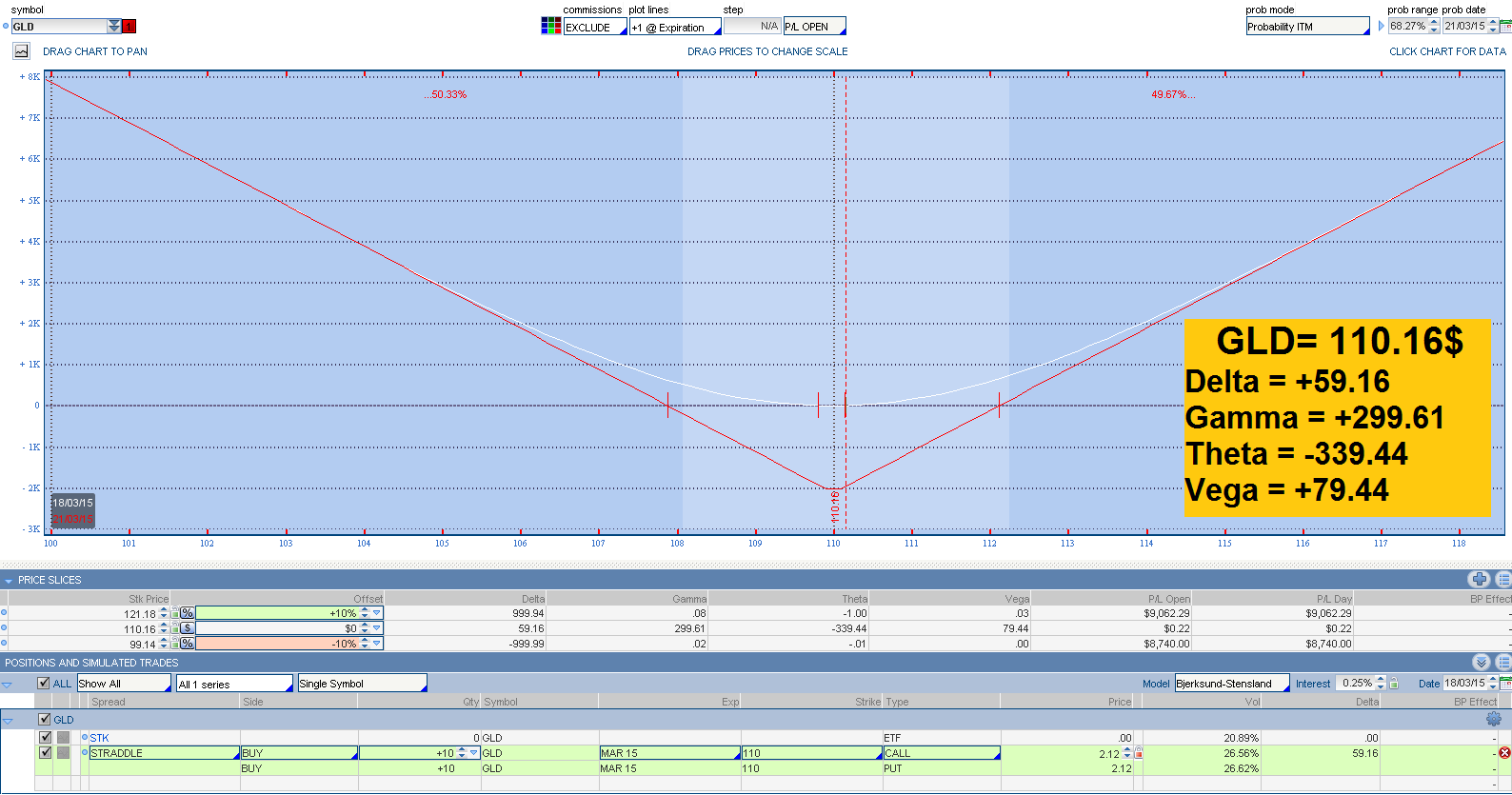Click the gray square on the STRADDLE row
The height and width of the screenshot is (795, 1512).
click(63, 752)
